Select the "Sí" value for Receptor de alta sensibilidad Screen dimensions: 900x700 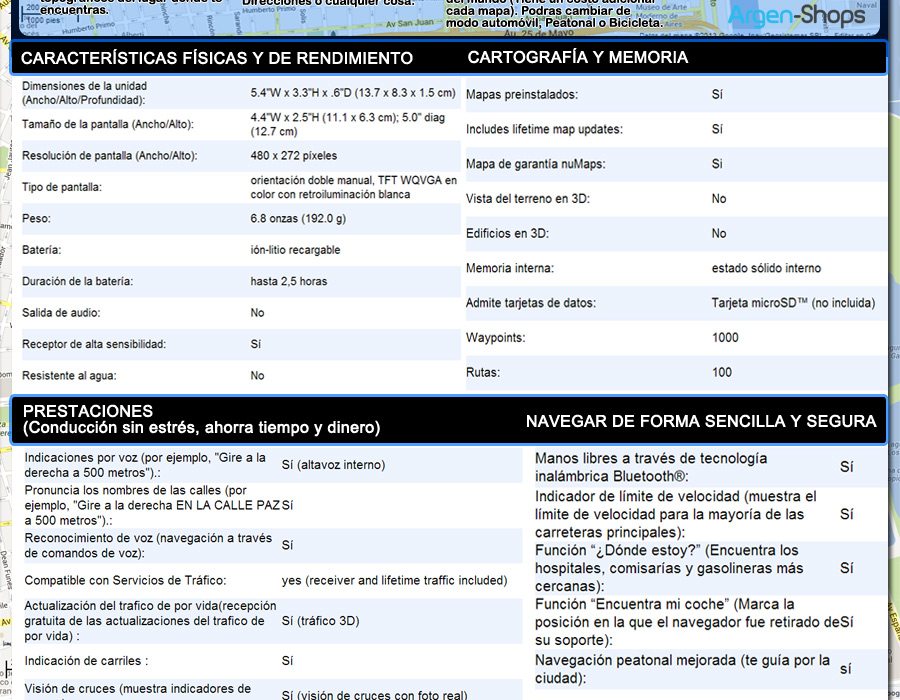point(255,344)
